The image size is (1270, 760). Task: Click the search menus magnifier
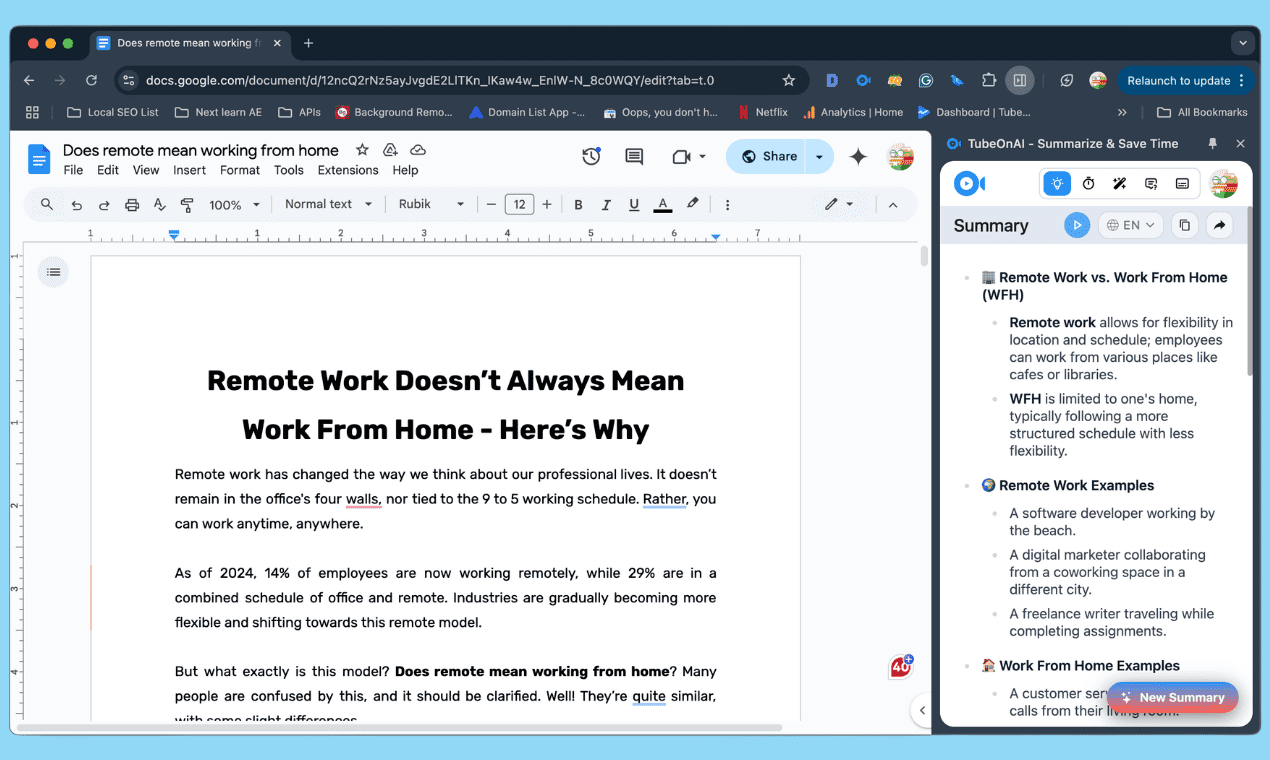pyautogui.click(x=47, y=204)
